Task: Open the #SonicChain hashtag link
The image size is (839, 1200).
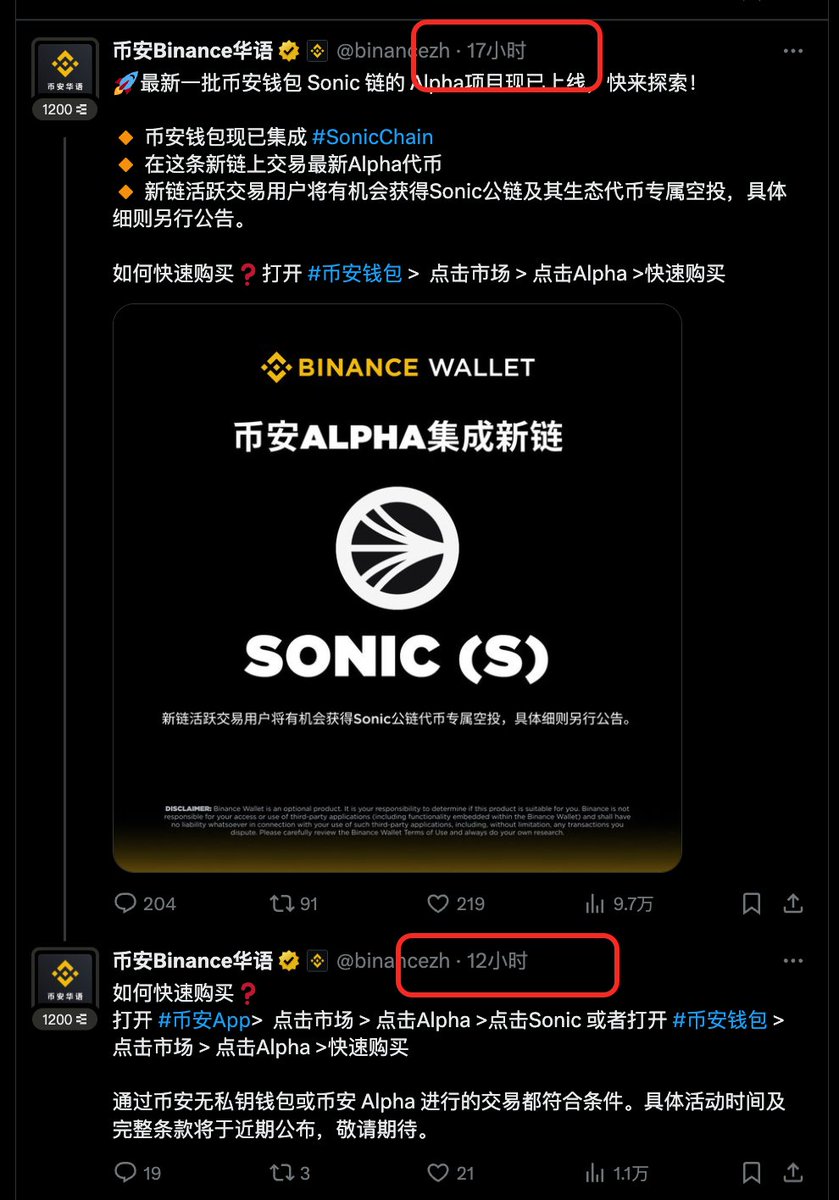Action: click(x=372, y=137)
